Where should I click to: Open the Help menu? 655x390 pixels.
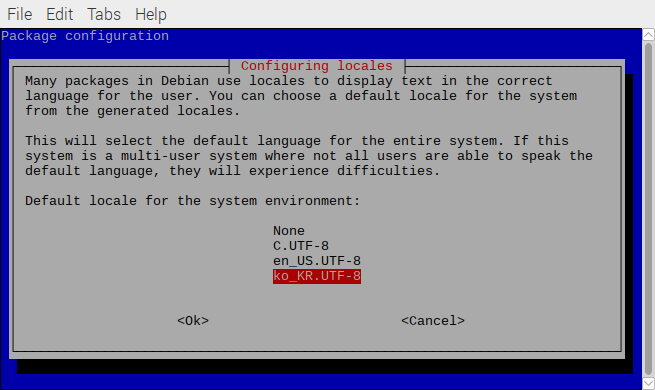tap(151, 14)
